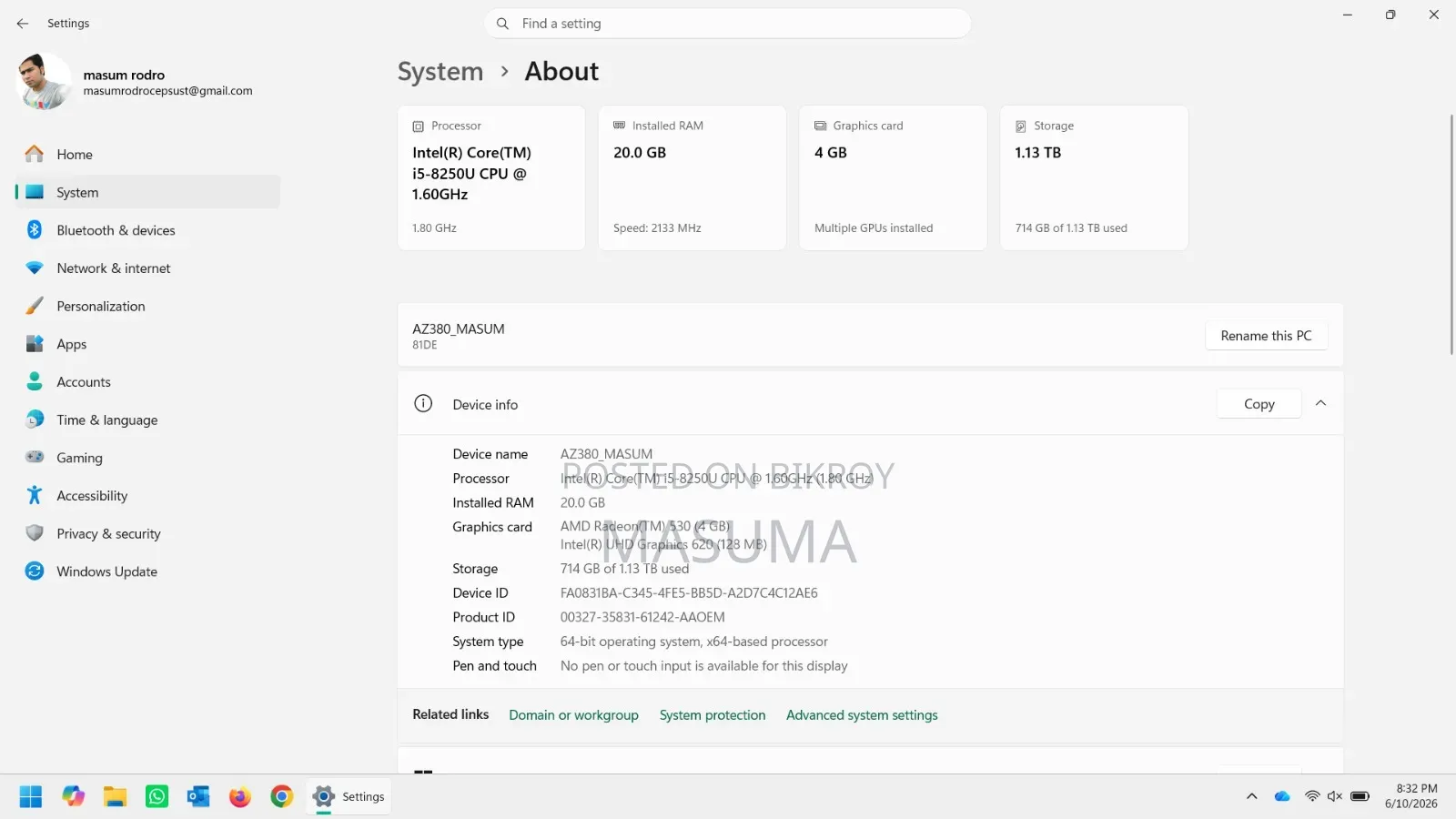Click the Installed RAM card
Viewport: 1456px width, 819px height.
coord(693,177)
